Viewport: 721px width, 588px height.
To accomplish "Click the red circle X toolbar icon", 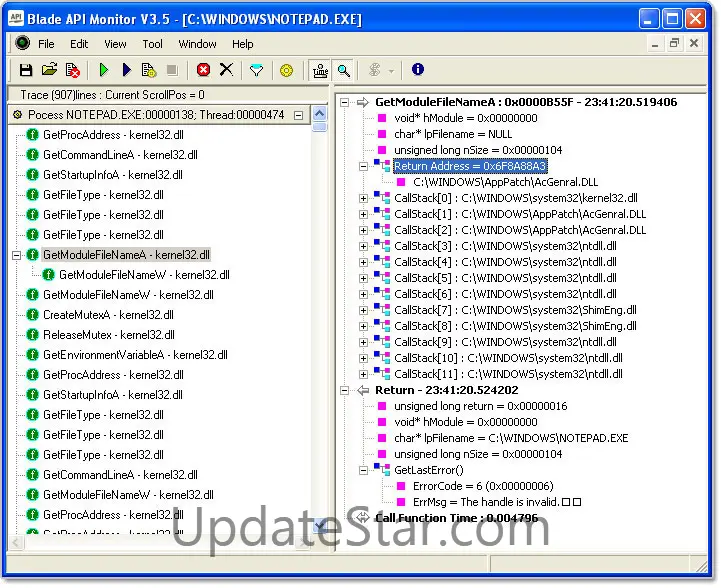I will click(x=203, y=70).
